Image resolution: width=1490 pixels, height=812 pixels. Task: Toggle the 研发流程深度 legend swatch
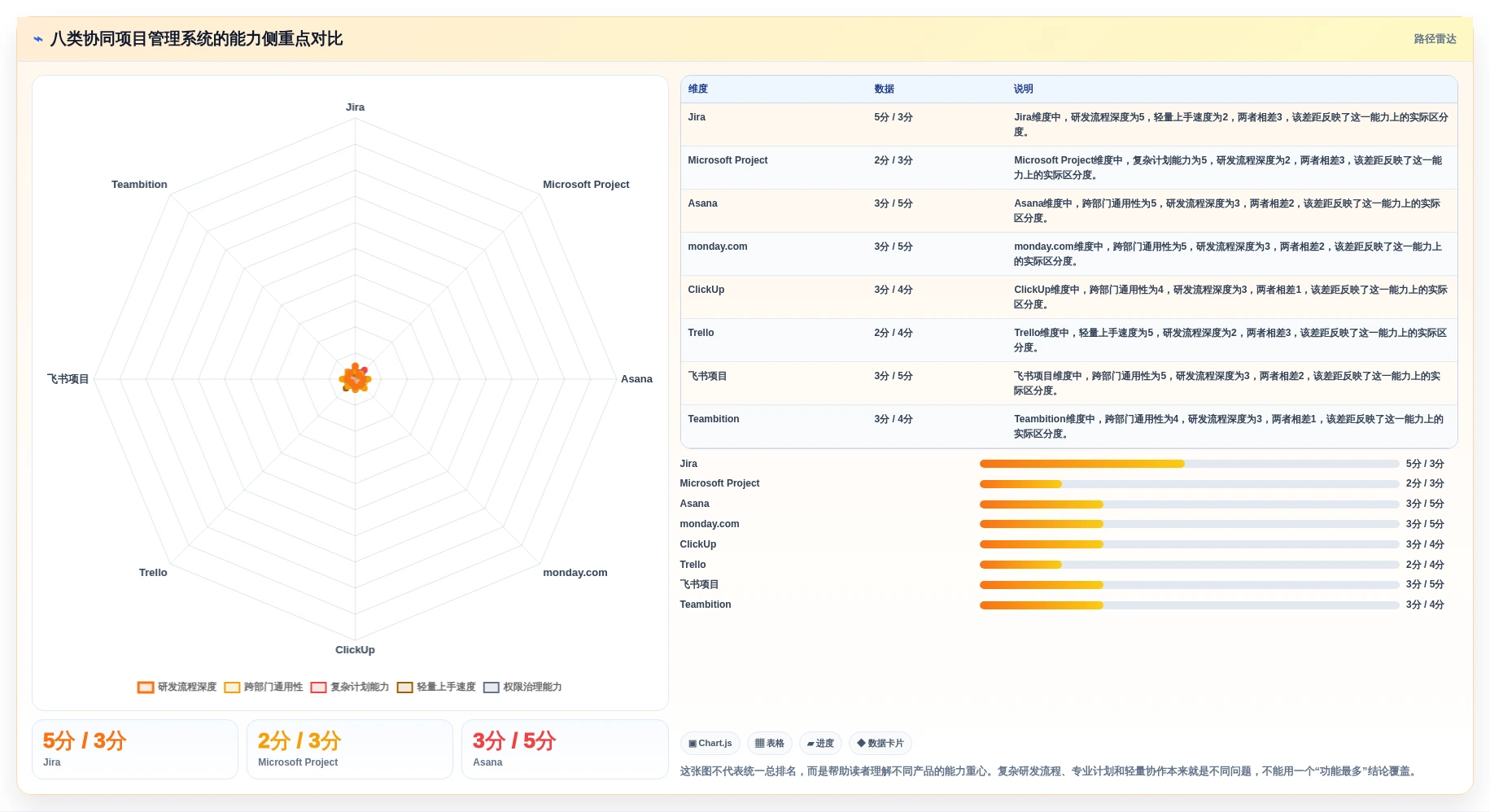(x=146, y=688)
